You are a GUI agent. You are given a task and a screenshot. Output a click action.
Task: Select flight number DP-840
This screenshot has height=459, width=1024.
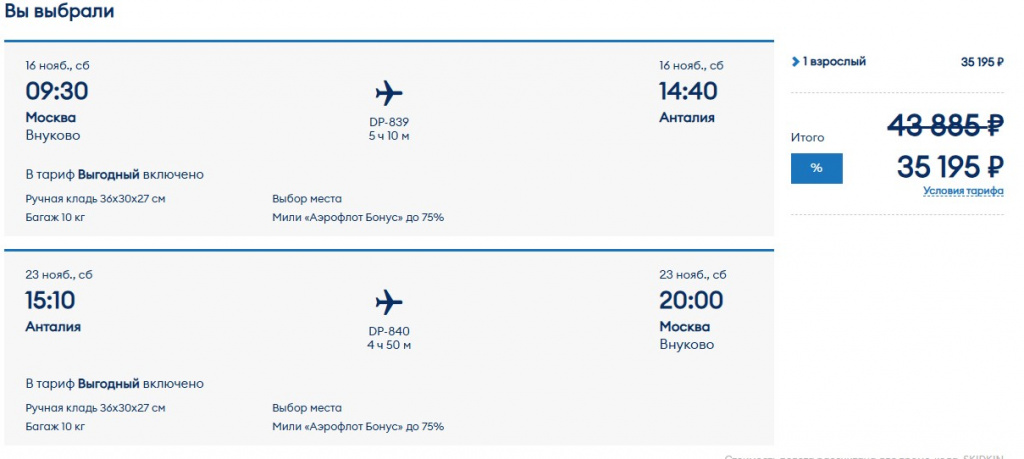point(389,331)
